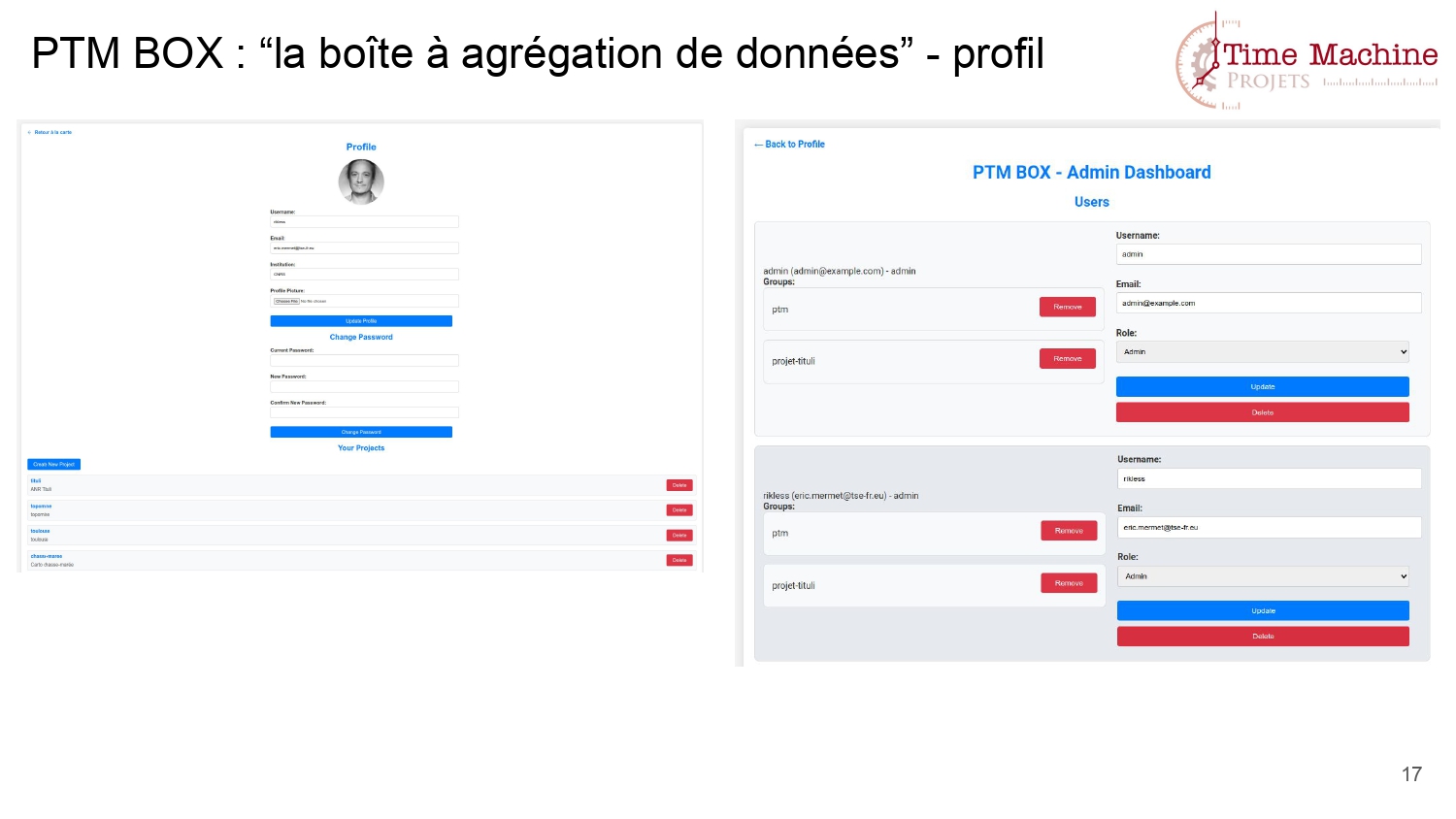Screen dimensions: 1456x819
Task: Click the blue 'Change Password' button
Action: coord(361,432)
